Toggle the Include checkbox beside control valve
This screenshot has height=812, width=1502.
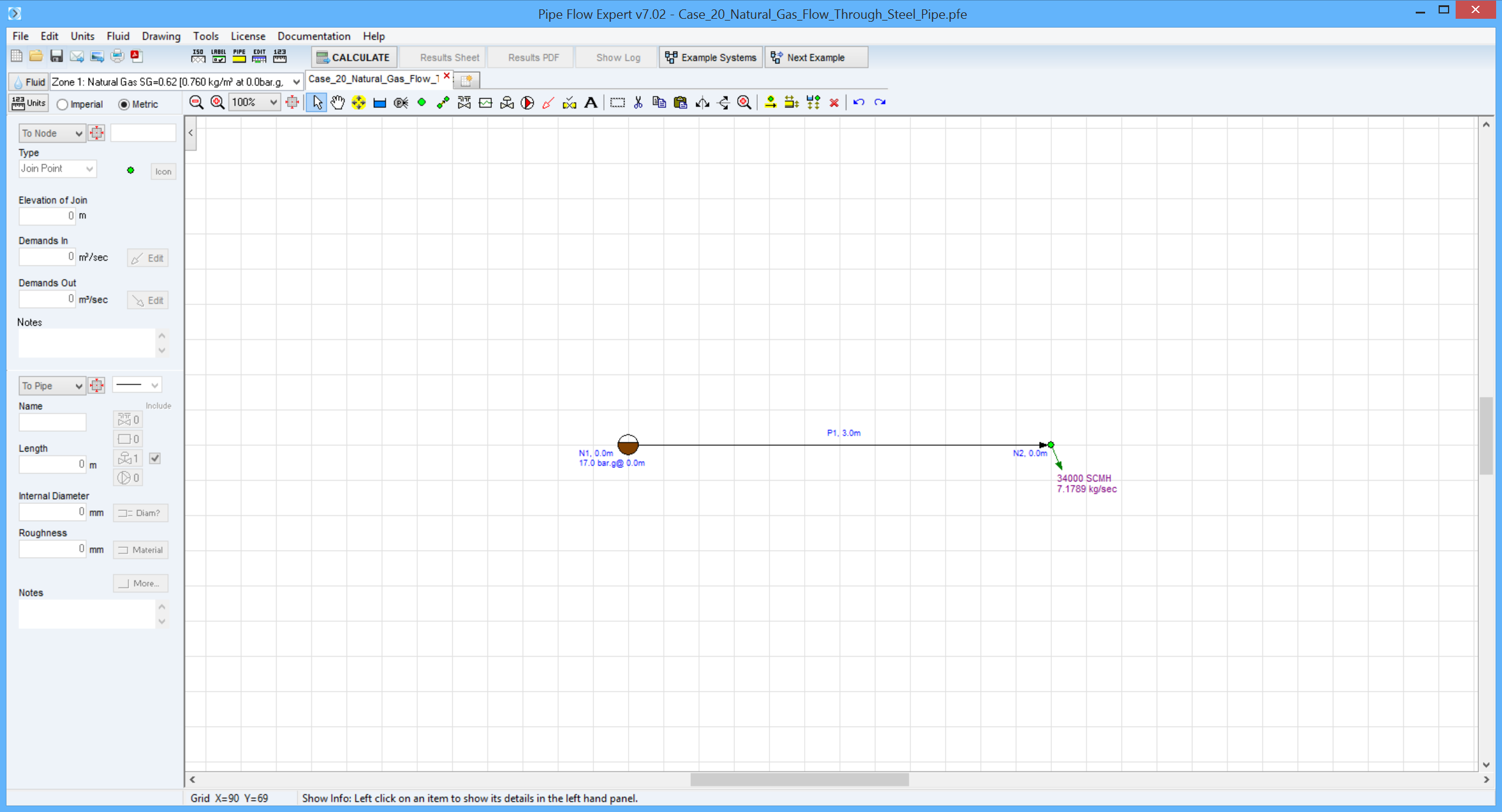tap(155, 458)
